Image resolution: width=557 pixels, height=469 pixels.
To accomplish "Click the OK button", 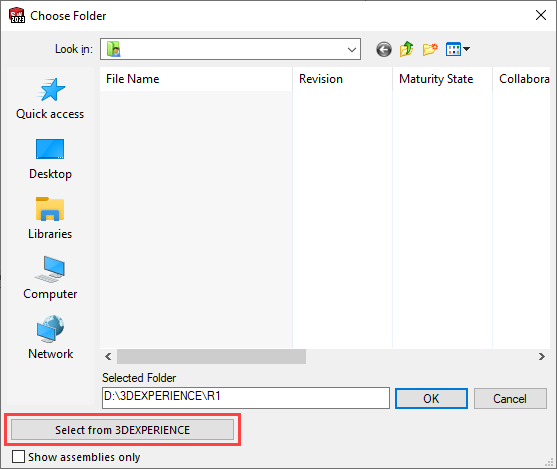I will point(431,398).
